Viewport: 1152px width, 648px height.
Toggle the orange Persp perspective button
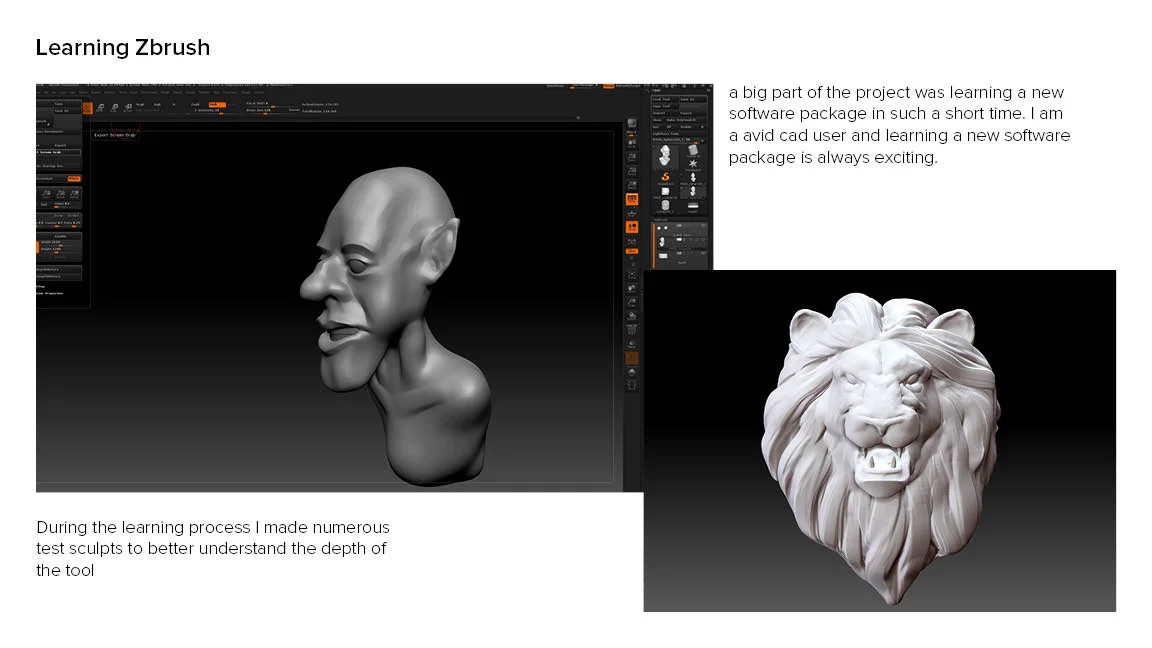click(x=632, y=199)
